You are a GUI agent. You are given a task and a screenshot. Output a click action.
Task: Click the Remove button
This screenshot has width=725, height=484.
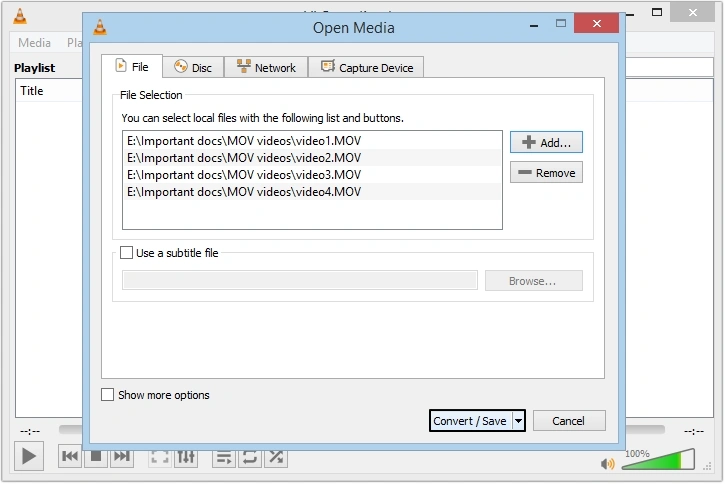(x=546, y=172)
